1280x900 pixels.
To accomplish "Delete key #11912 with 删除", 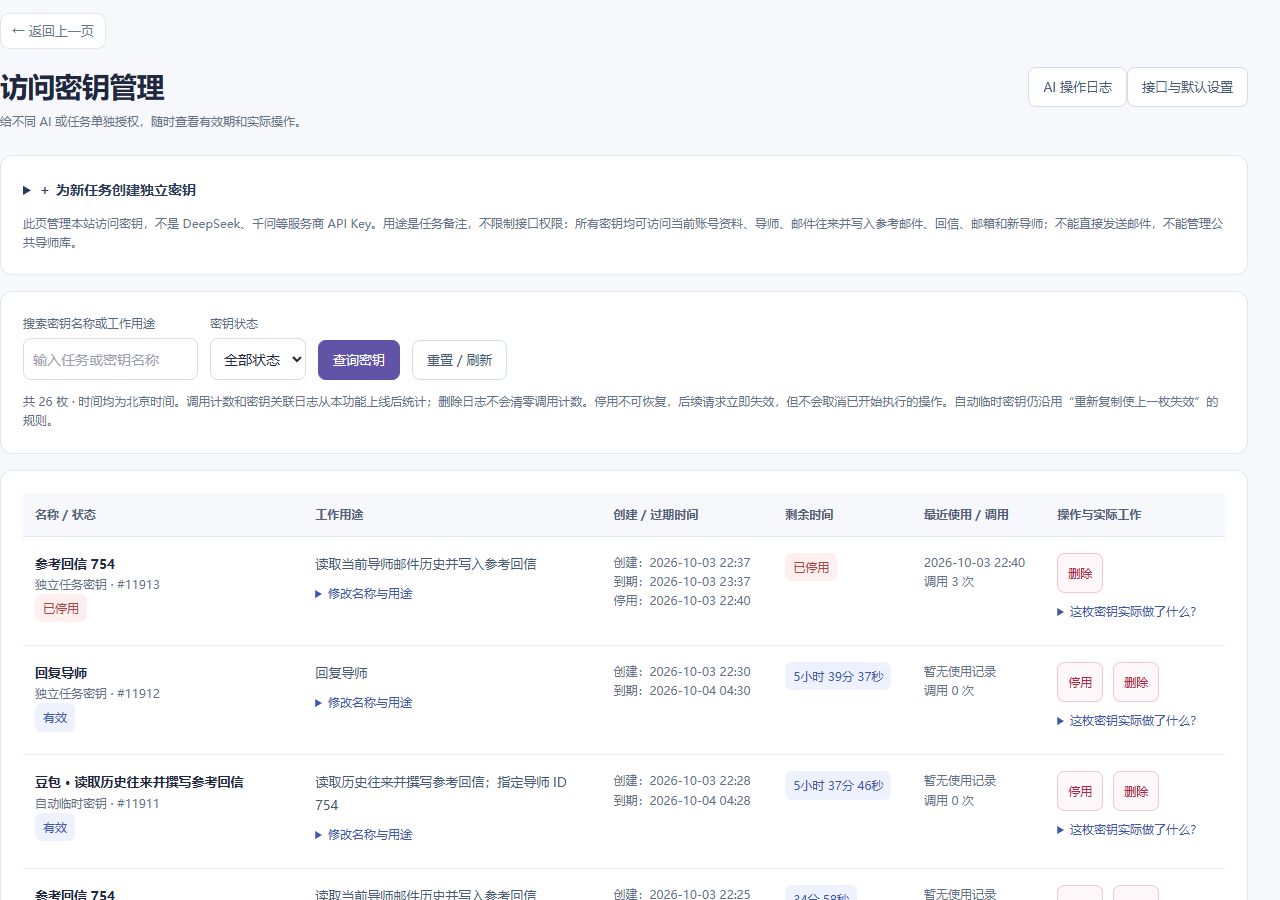I will coord(1136,682).
